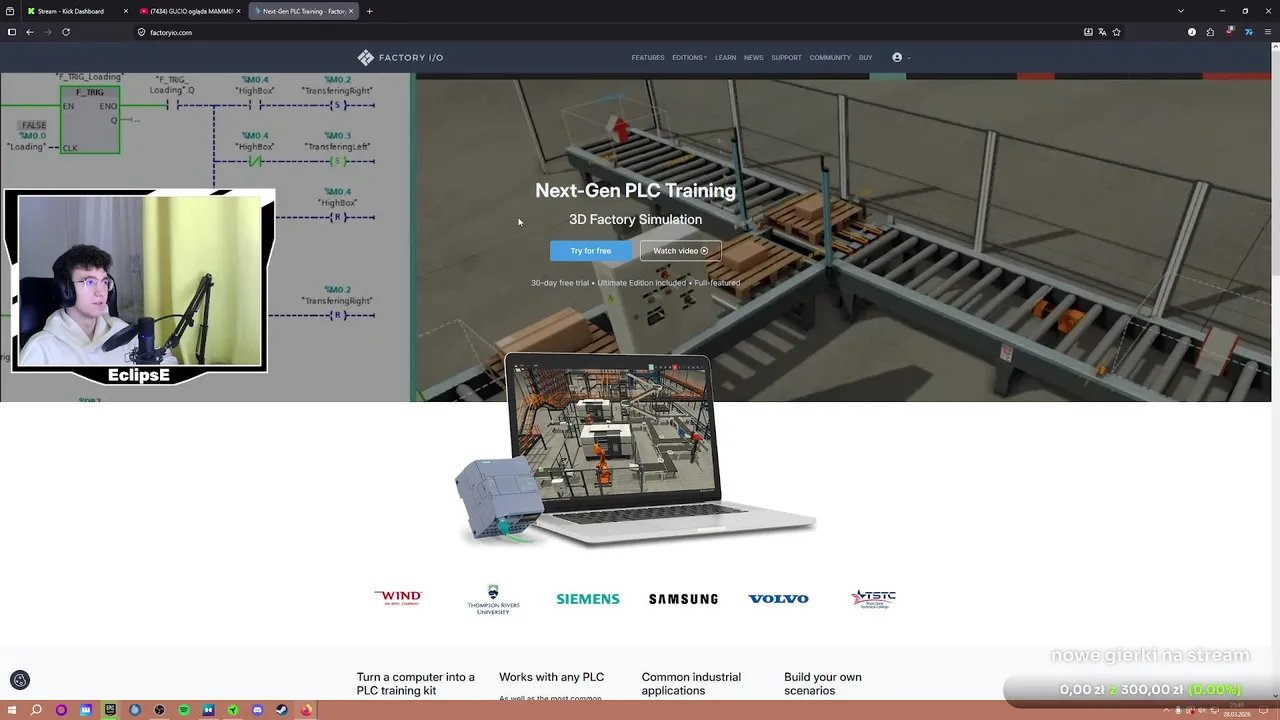Toggle the browser sidebar
This screenshot has height=720, width=1280.
[x=11, y=32]
